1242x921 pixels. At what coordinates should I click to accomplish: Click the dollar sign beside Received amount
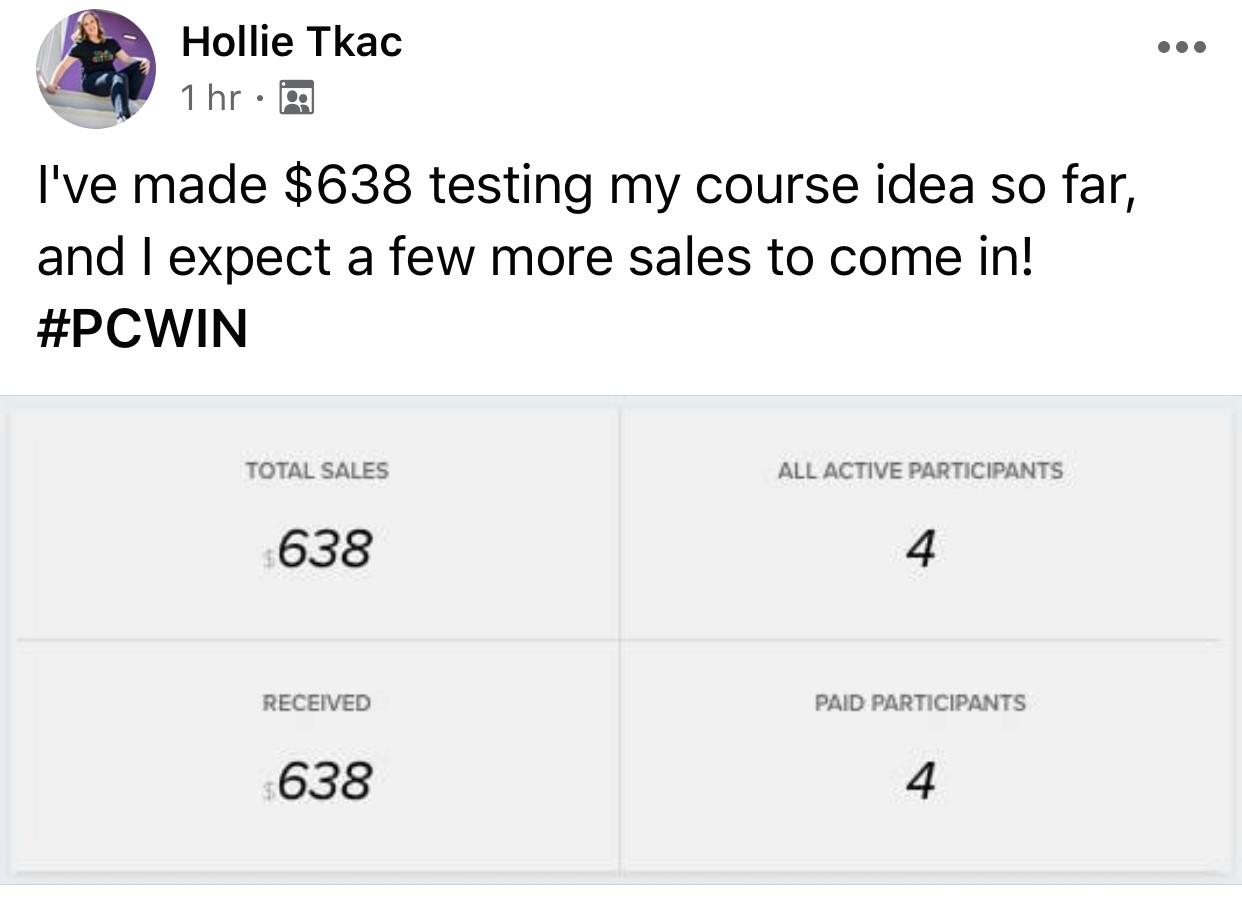point(268,792)
